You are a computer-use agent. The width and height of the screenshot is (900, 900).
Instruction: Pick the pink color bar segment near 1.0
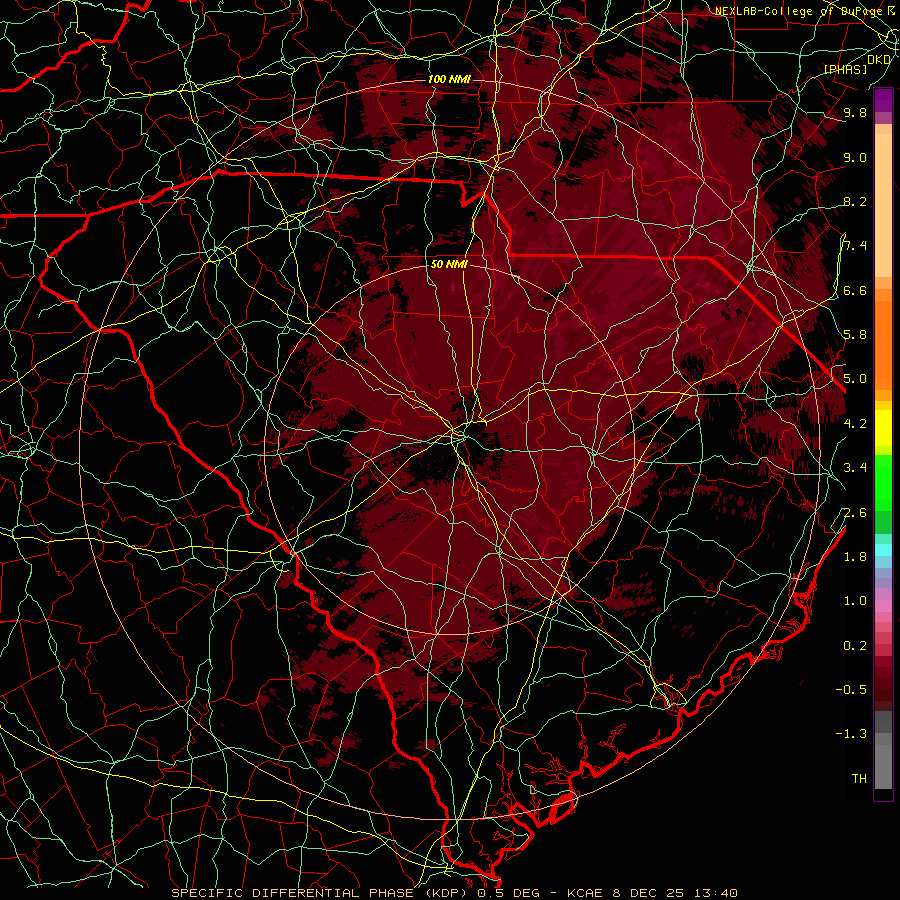(x=883, y=606)
